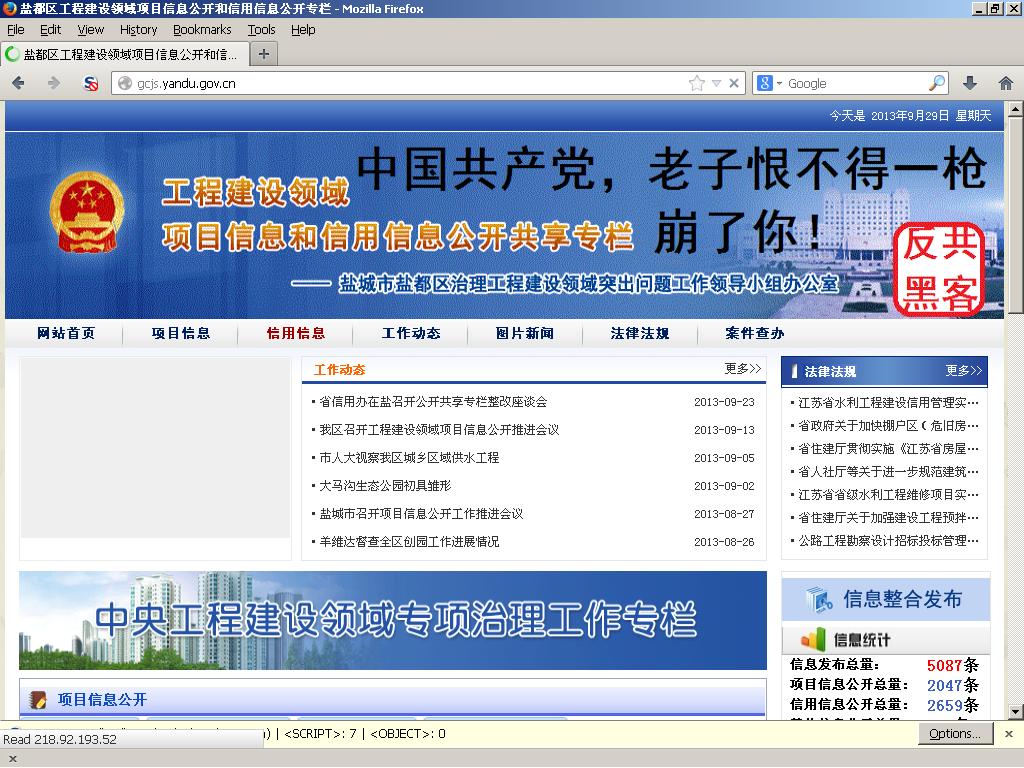Click the empty picture news slideshow area

coord(155,447)
